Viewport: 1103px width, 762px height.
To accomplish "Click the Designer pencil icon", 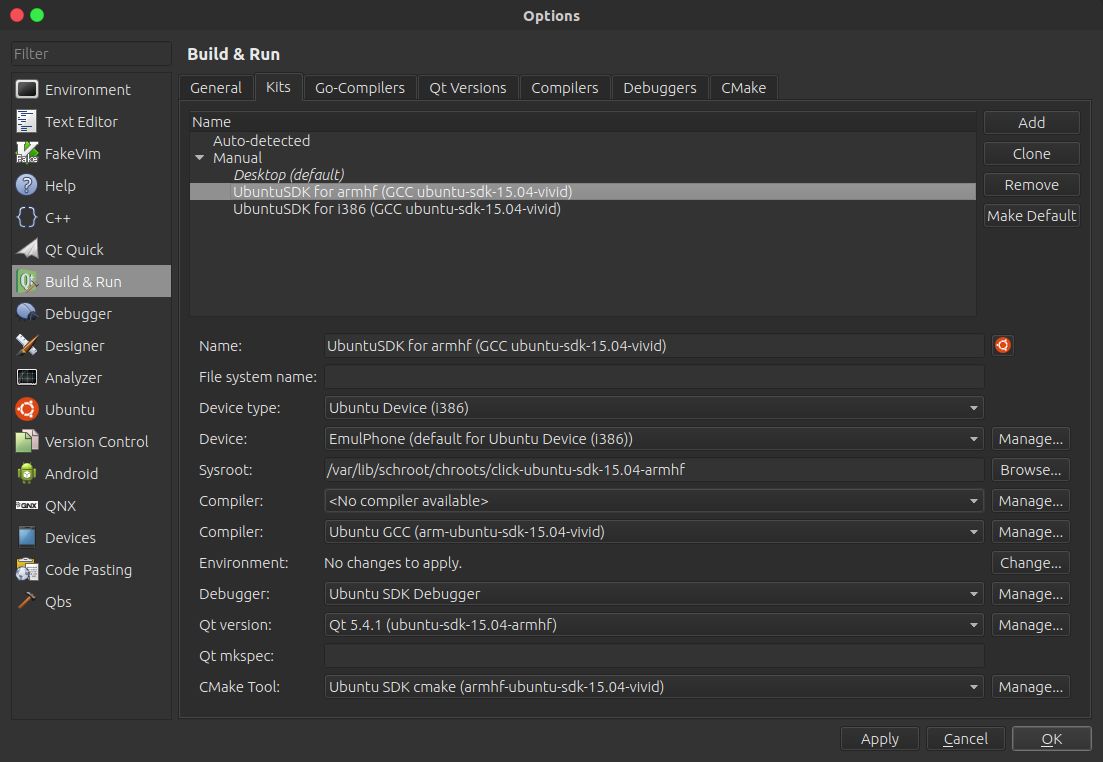I will pyautogui.click(x=27, y=345).
